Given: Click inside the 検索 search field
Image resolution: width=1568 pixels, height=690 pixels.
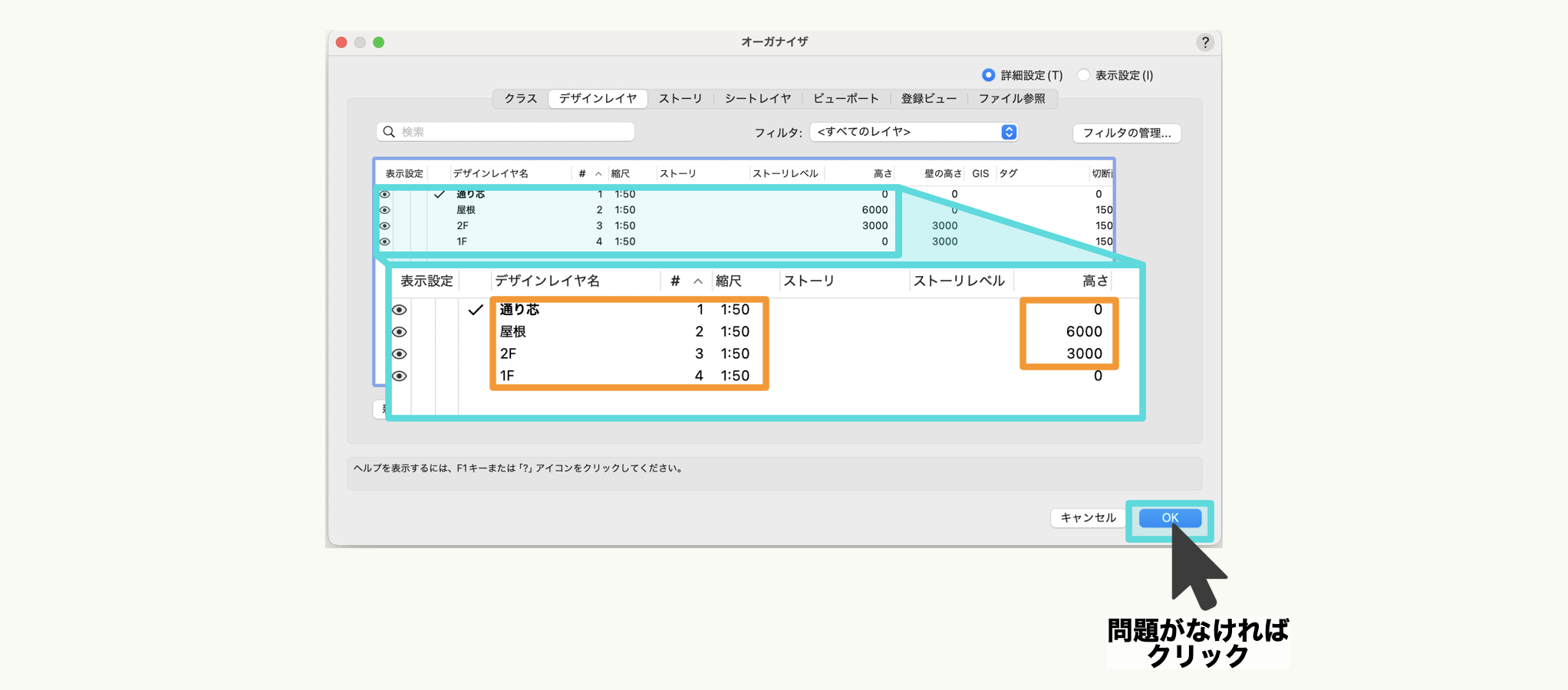Looking at the screenshot, I should click(514, 132).
